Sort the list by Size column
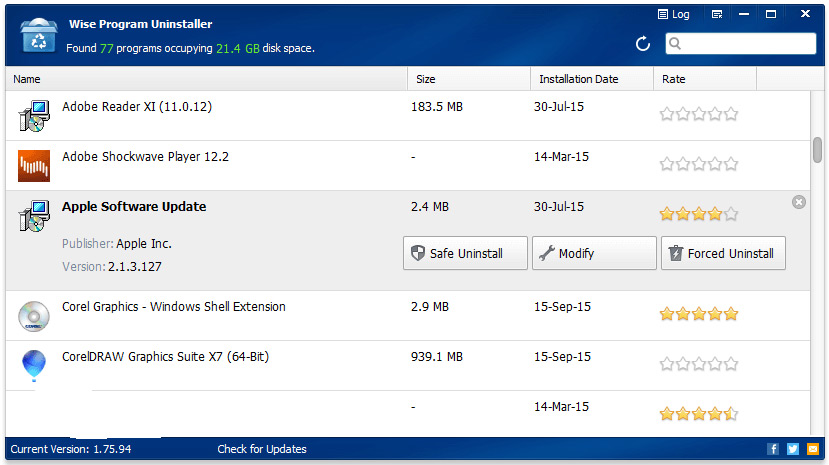829x465 pixels. (x=469, y=79)
